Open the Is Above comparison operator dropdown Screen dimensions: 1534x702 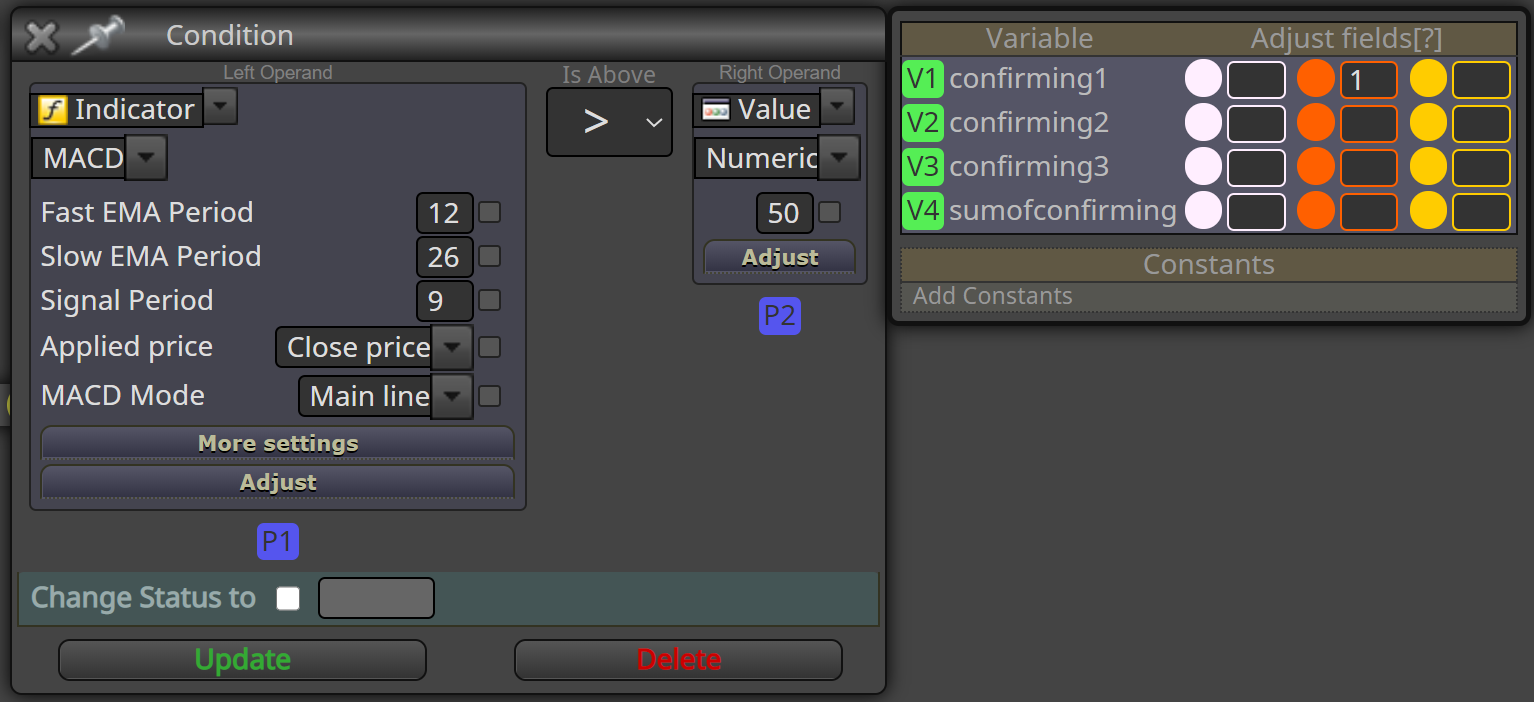[x=609, y=122]
